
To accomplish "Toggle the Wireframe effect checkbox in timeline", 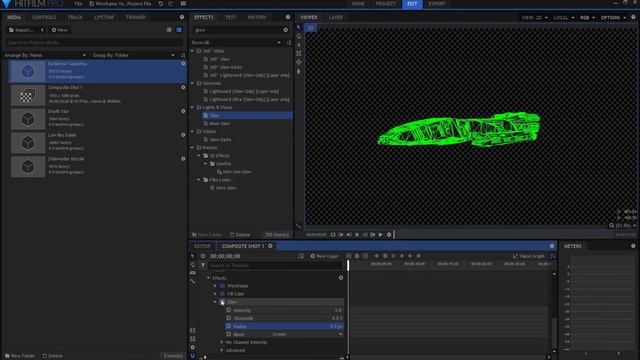I will click(222, 286).
